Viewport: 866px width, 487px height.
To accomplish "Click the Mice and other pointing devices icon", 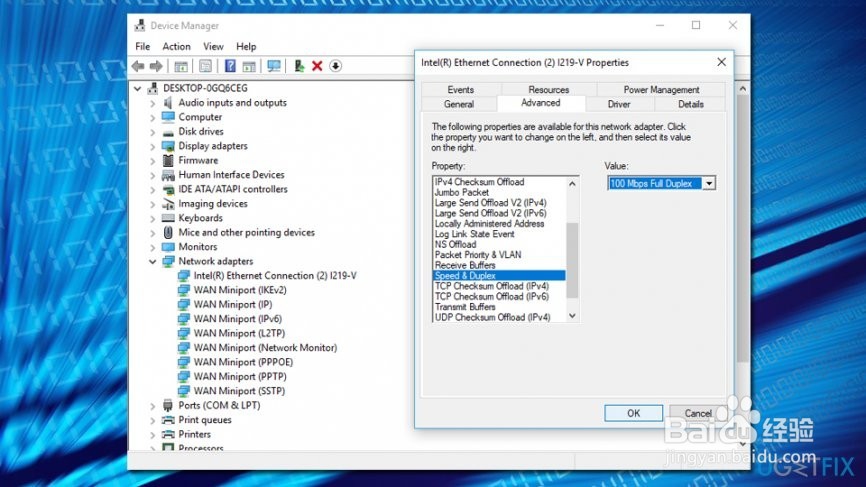I will [168, 232].
